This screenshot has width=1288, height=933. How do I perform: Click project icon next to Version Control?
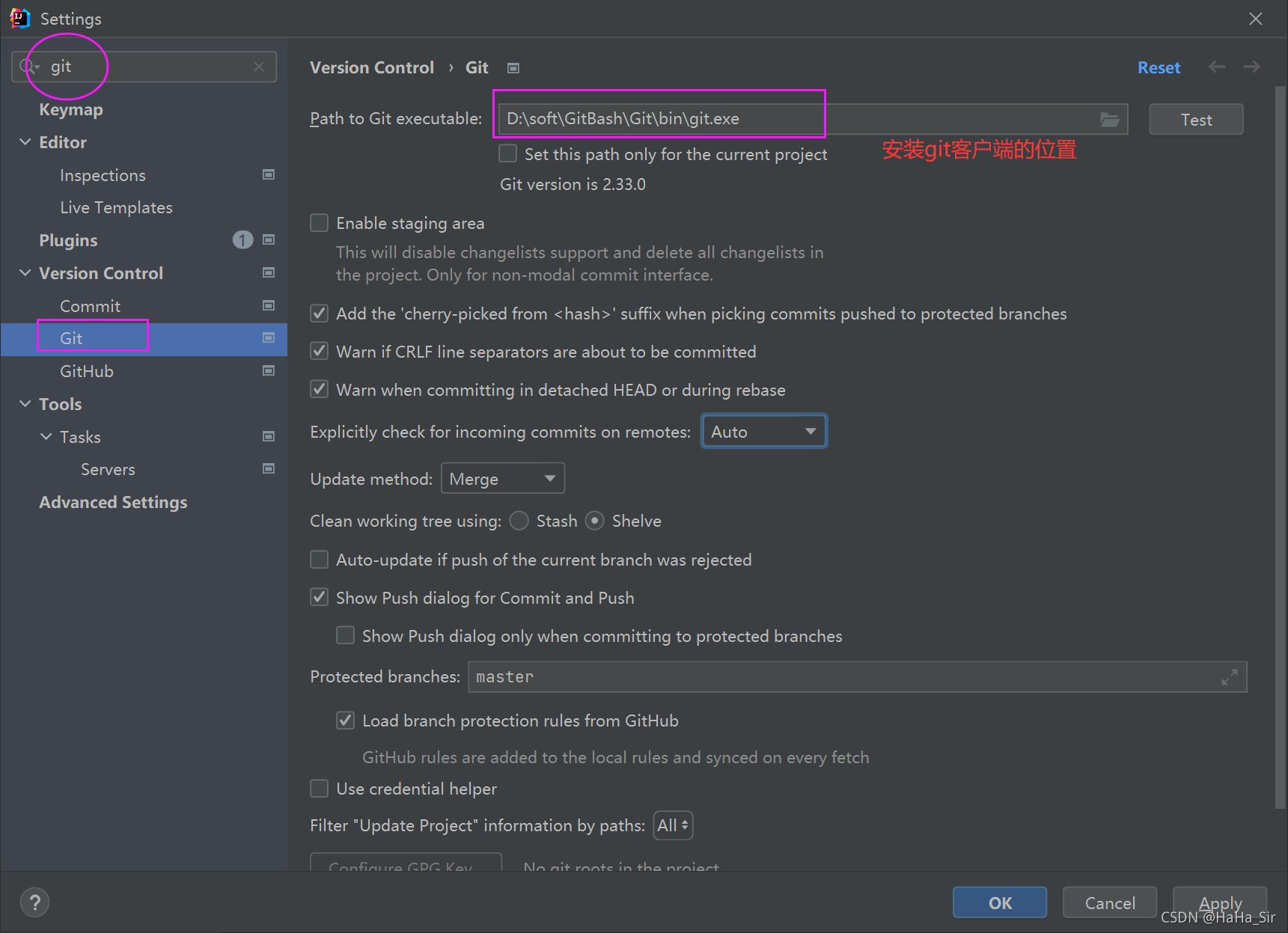tap(269, 272)
